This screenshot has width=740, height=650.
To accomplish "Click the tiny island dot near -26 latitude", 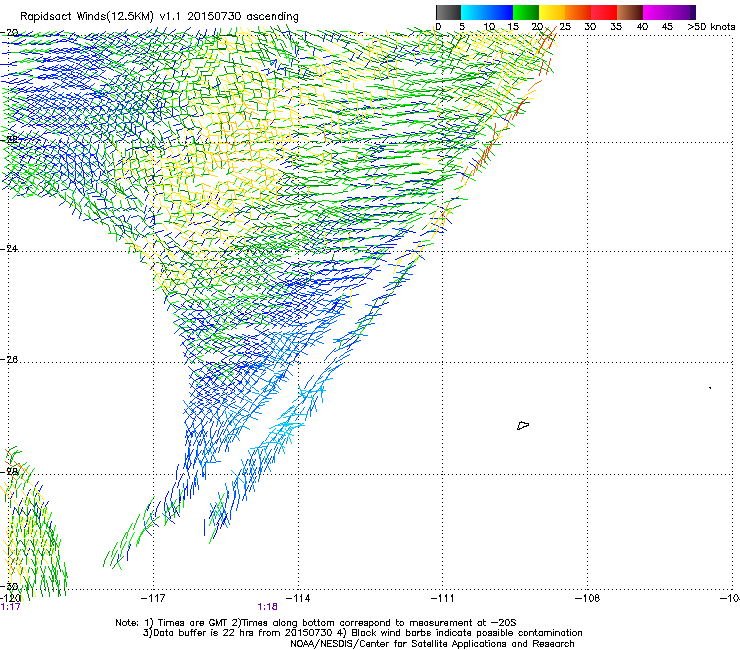I will 710,388.
